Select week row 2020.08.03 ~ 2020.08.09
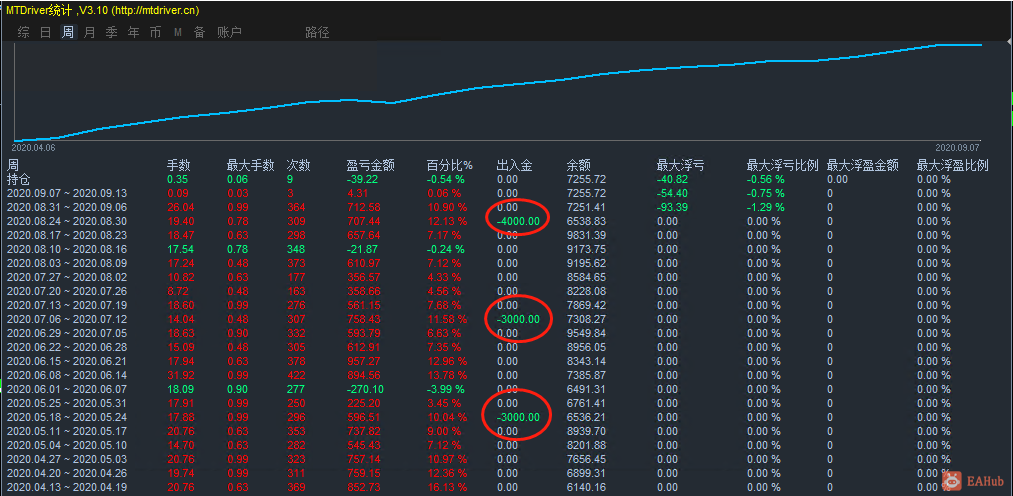Screen dimensions: 1013x496 [66, 263]
